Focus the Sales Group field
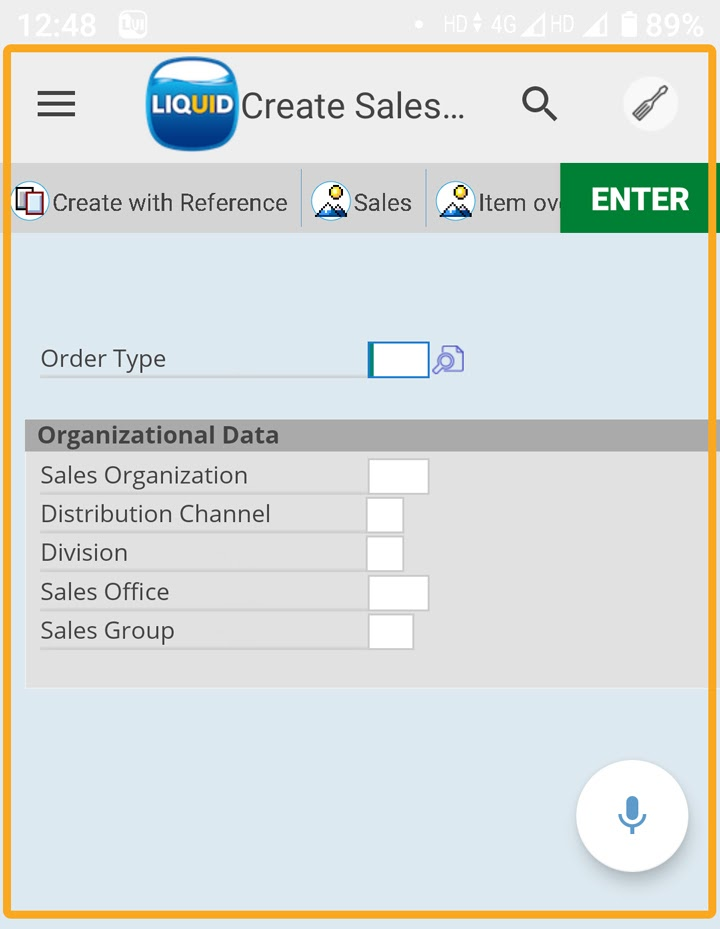 point(391,631)
